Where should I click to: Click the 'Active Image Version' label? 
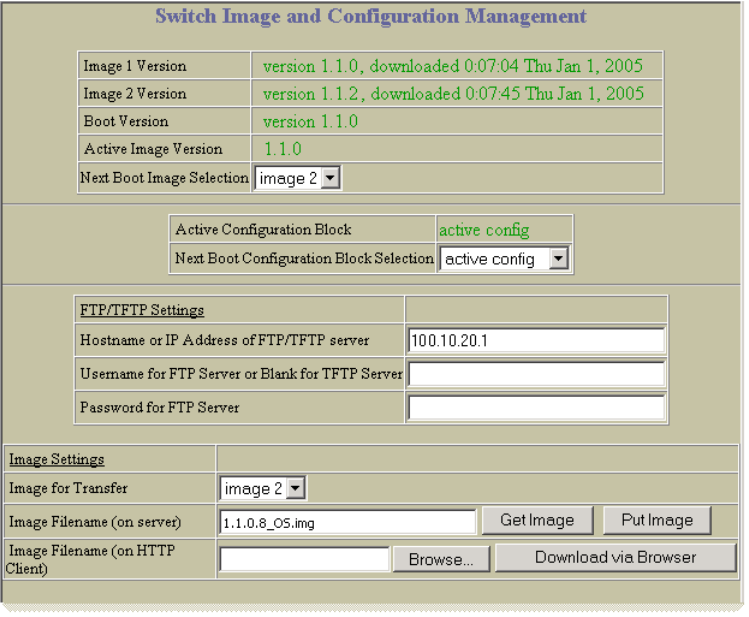point(153,149)
